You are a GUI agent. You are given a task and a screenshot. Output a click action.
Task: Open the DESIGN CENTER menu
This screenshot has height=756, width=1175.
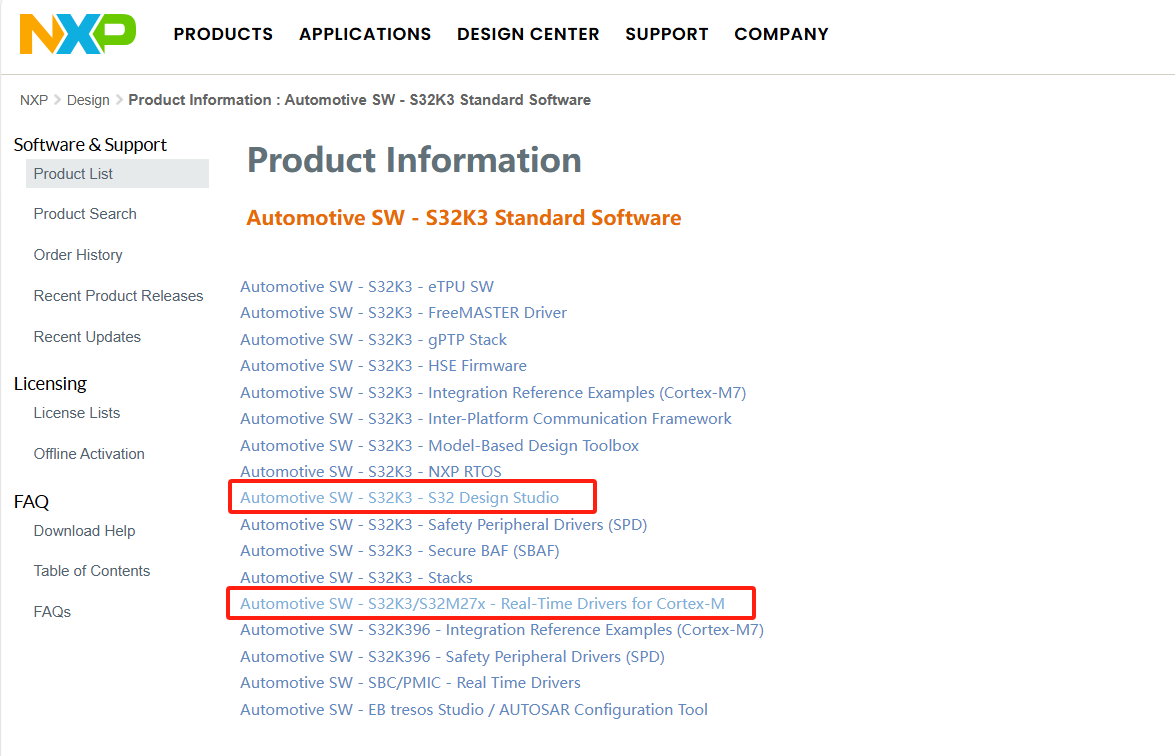pos(528,34)
